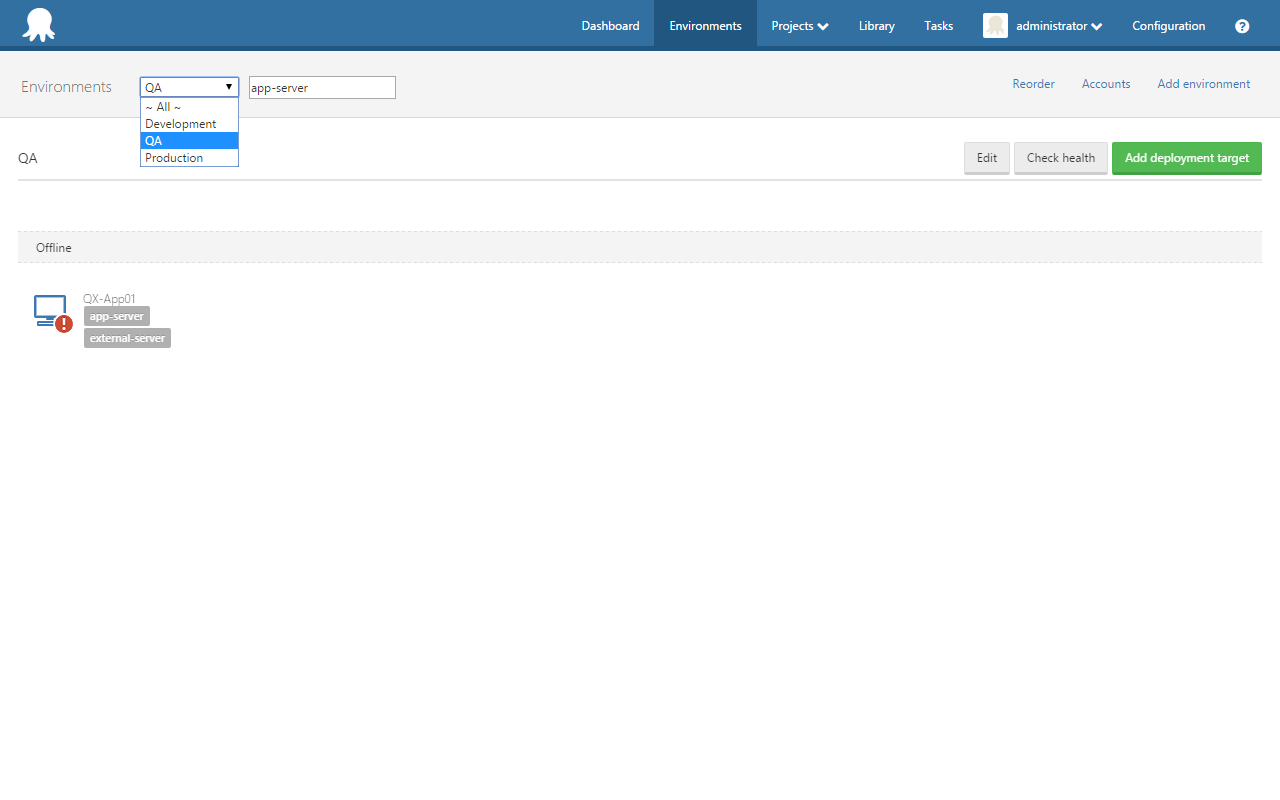Expand the Projects navigation dropdown
The height and width of the screenshot is (800, 1280).
pyautogui.click(x=799, y=25)
